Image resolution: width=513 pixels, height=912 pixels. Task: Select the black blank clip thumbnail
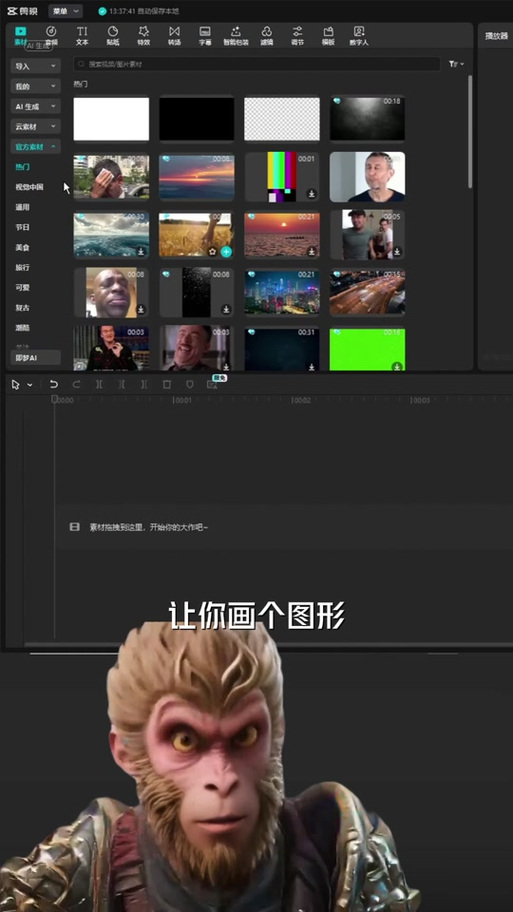click(x=197, y=119)
